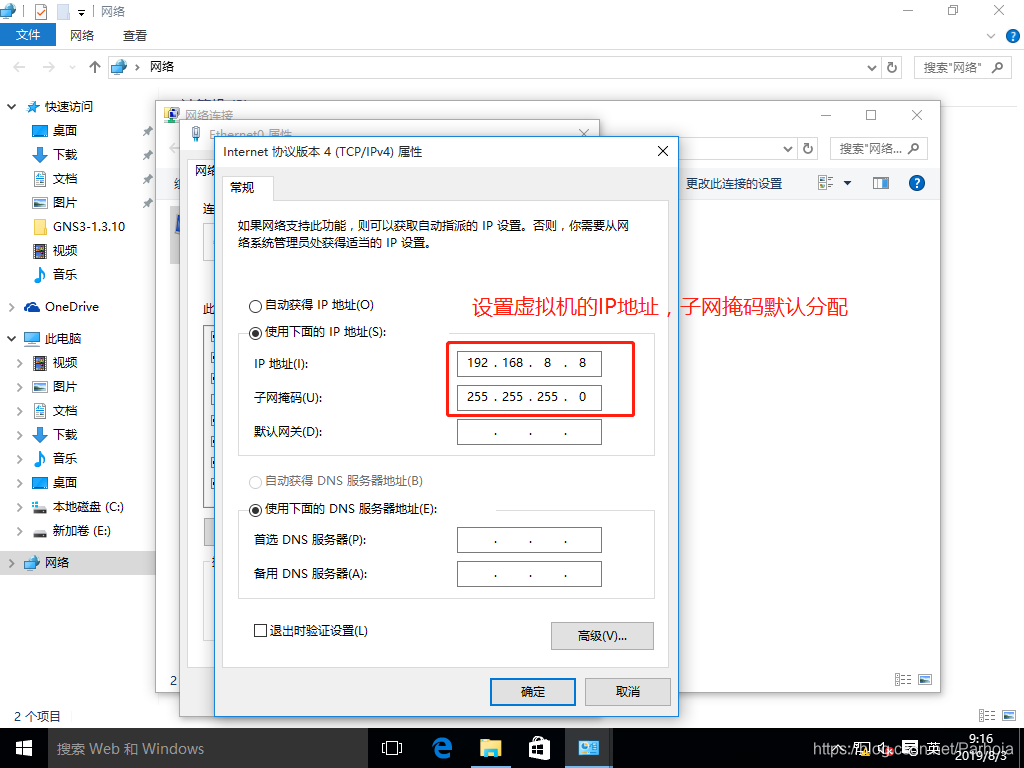Screen dimensions: 1024x768
Task: Click the Explorer help icon
Action: pos(1013,36)
